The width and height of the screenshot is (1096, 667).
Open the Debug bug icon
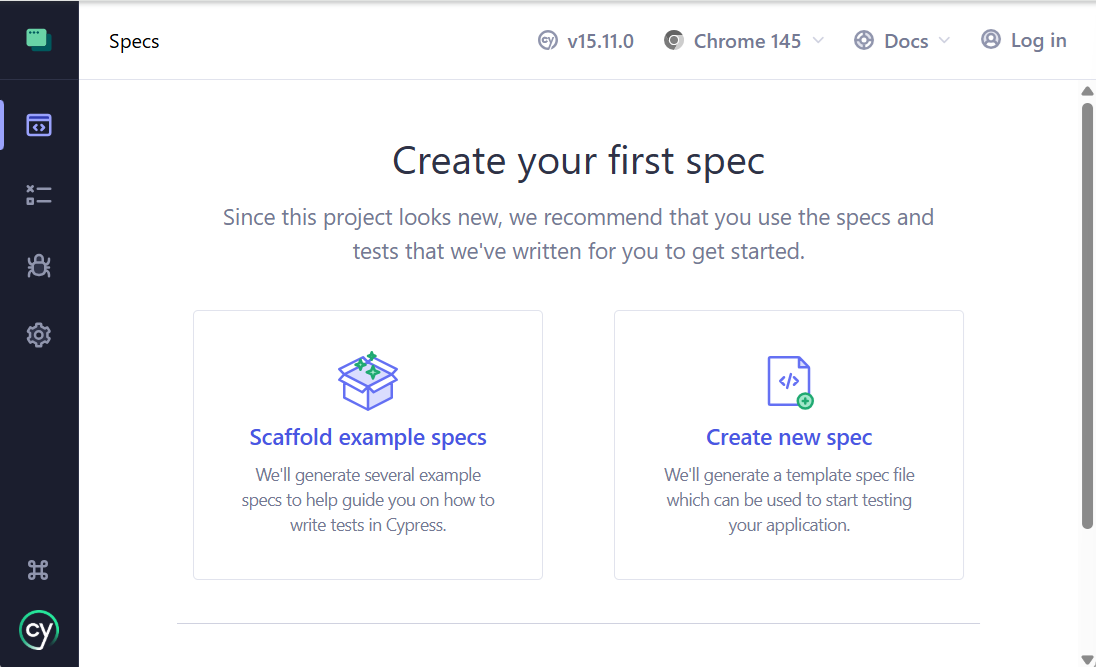point(39,265)
